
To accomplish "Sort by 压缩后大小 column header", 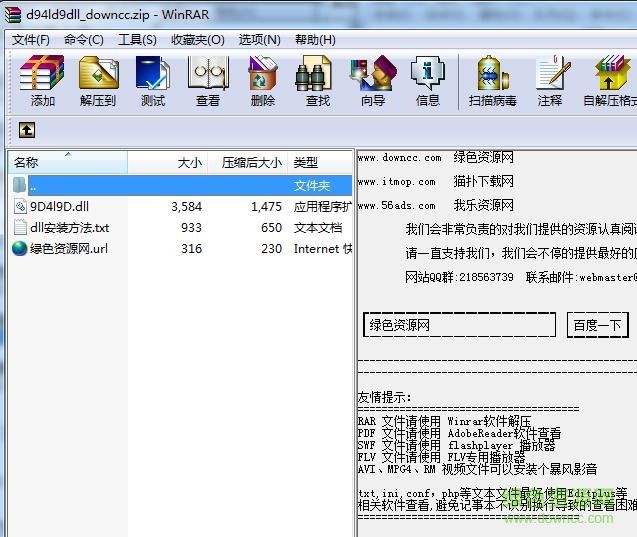I will tap(248, 162).
